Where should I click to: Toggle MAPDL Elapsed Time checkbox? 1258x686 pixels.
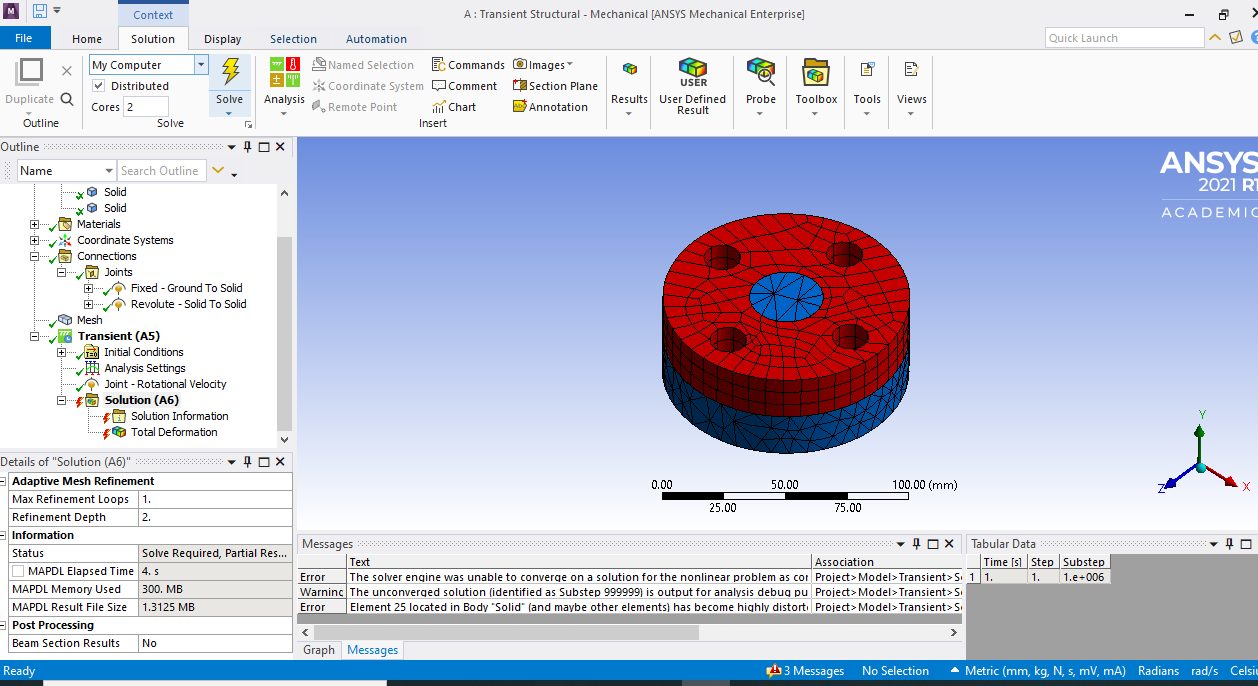pos(18,571)
